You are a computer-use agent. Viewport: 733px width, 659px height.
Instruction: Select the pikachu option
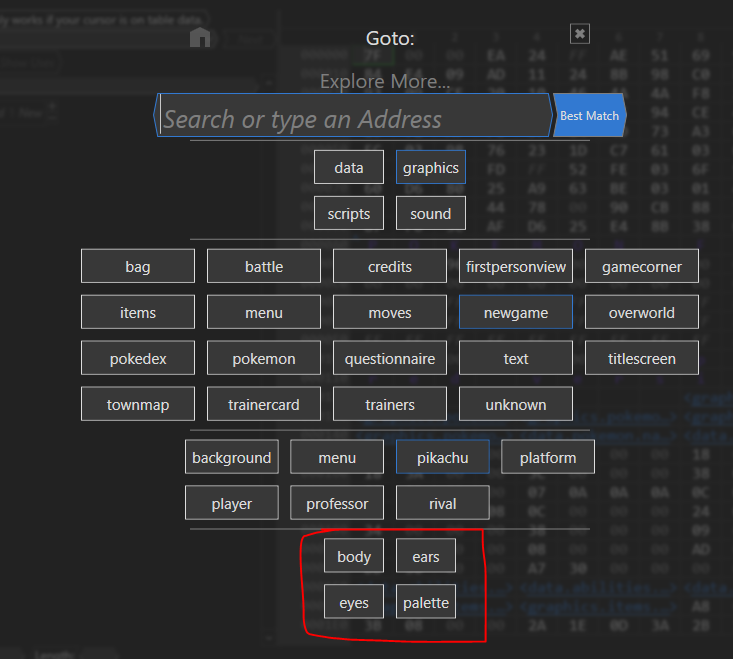click(x=443, y=457)
